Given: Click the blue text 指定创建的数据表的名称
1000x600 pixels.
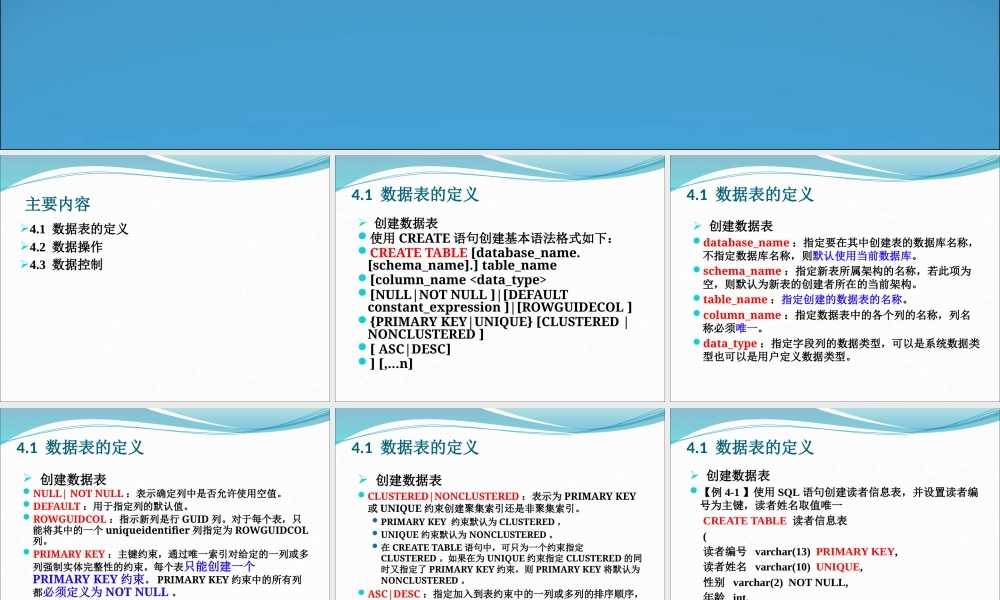Looking at the screenshot, I should 841,299.
